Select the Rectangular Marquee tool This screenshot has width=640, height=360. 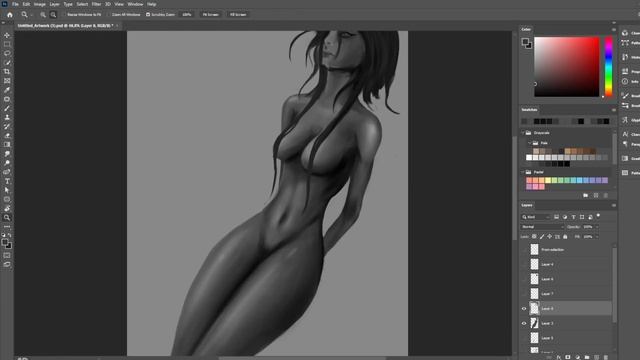pyautogui.click(x=7, y=44)
